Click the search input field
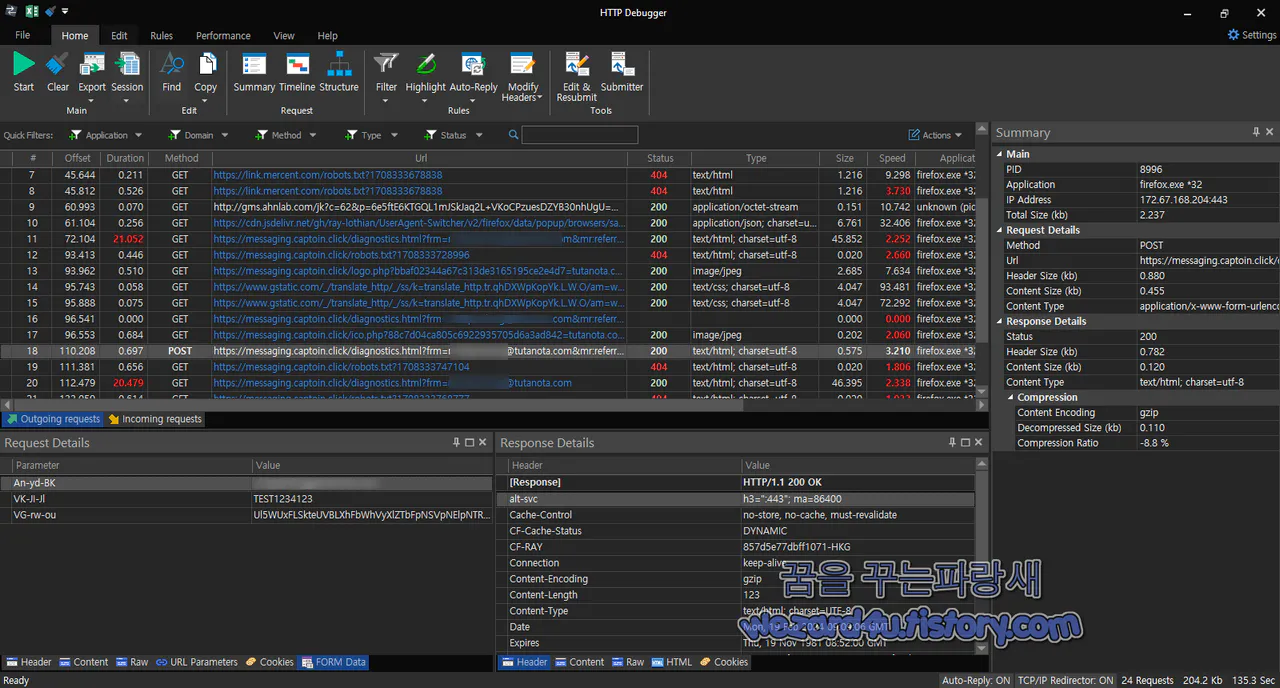The height and width of the screenshot is (688, 1280). [580, 134]
